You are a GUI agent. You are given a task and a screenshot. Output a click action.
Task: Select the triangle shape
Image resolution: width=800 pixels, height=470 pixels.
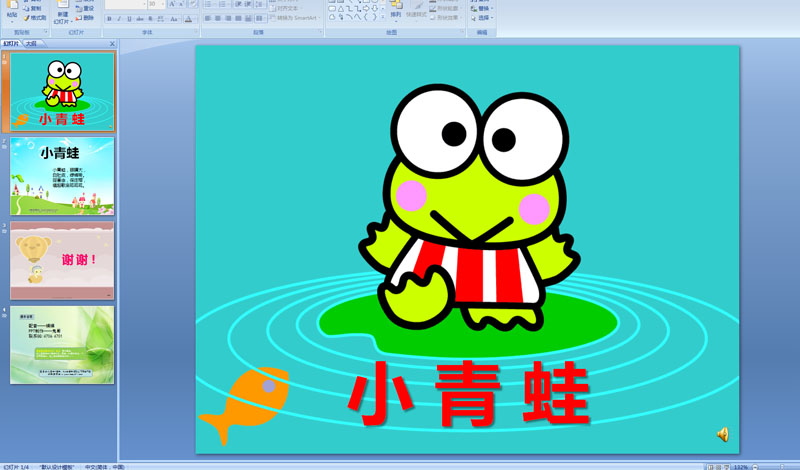click(341, 8)
